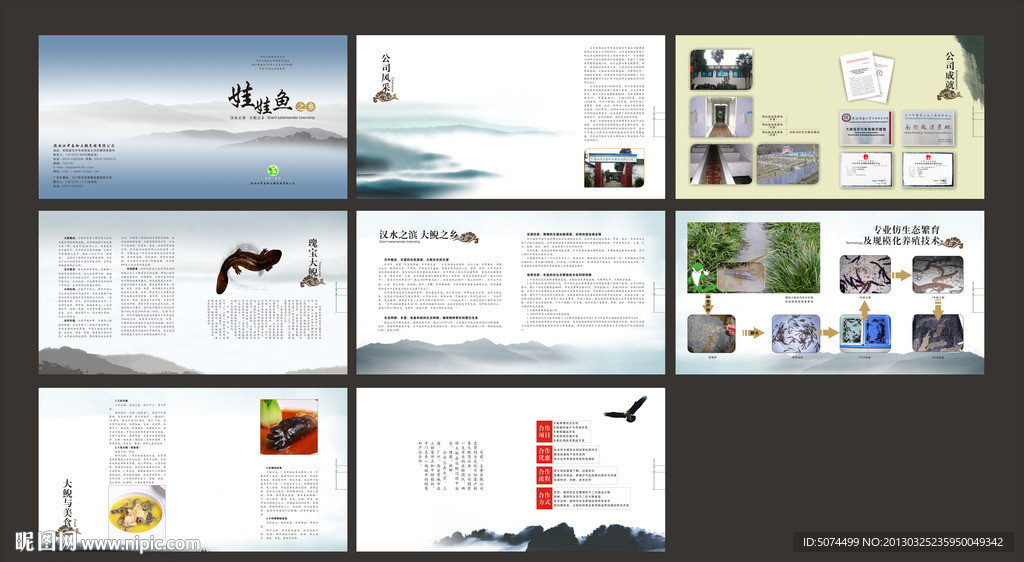The height and width of the screenshot is (562, 1024).
Task: Open the corridor photo on the achievements page
Action: click(x=721, y=117)
